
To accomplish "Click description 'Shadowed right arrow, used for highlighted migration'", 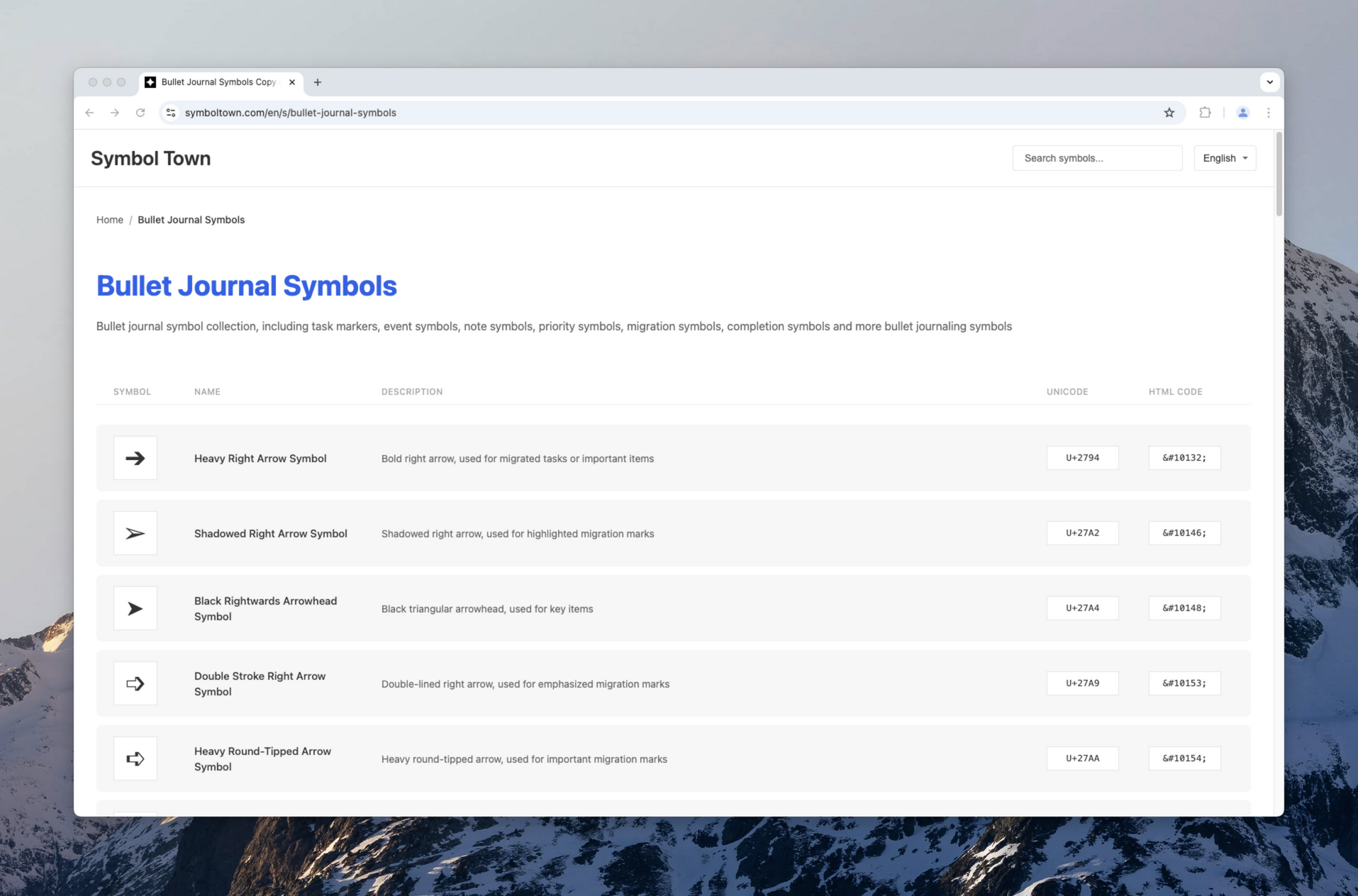I will point(518,534).
